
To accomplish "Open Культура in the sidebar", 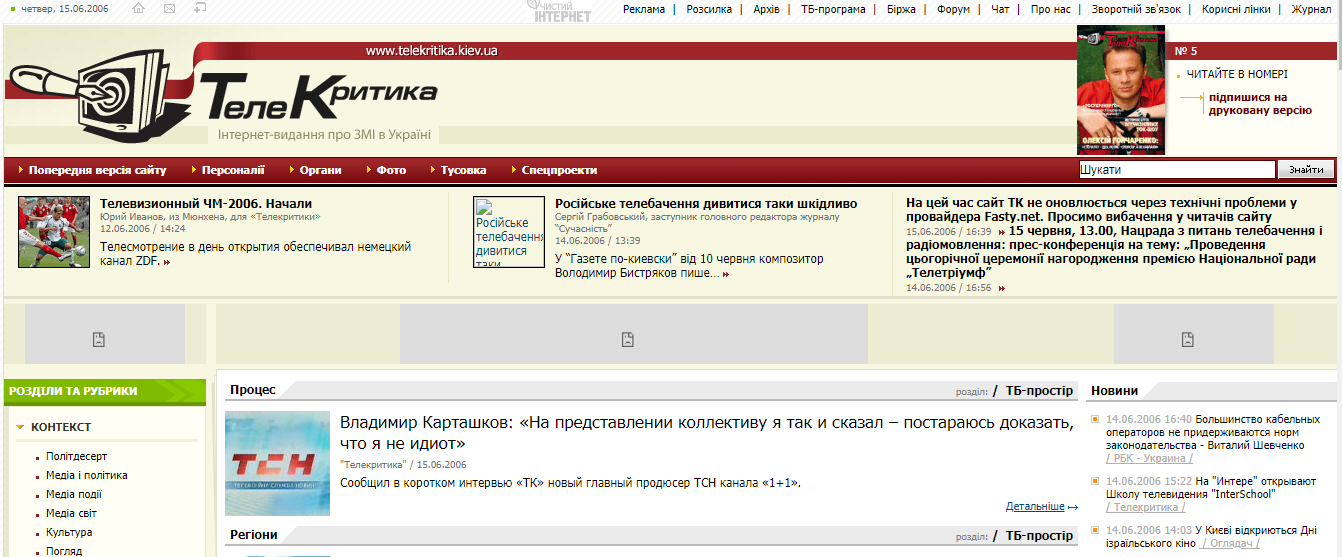I will (x=69, y=532).
